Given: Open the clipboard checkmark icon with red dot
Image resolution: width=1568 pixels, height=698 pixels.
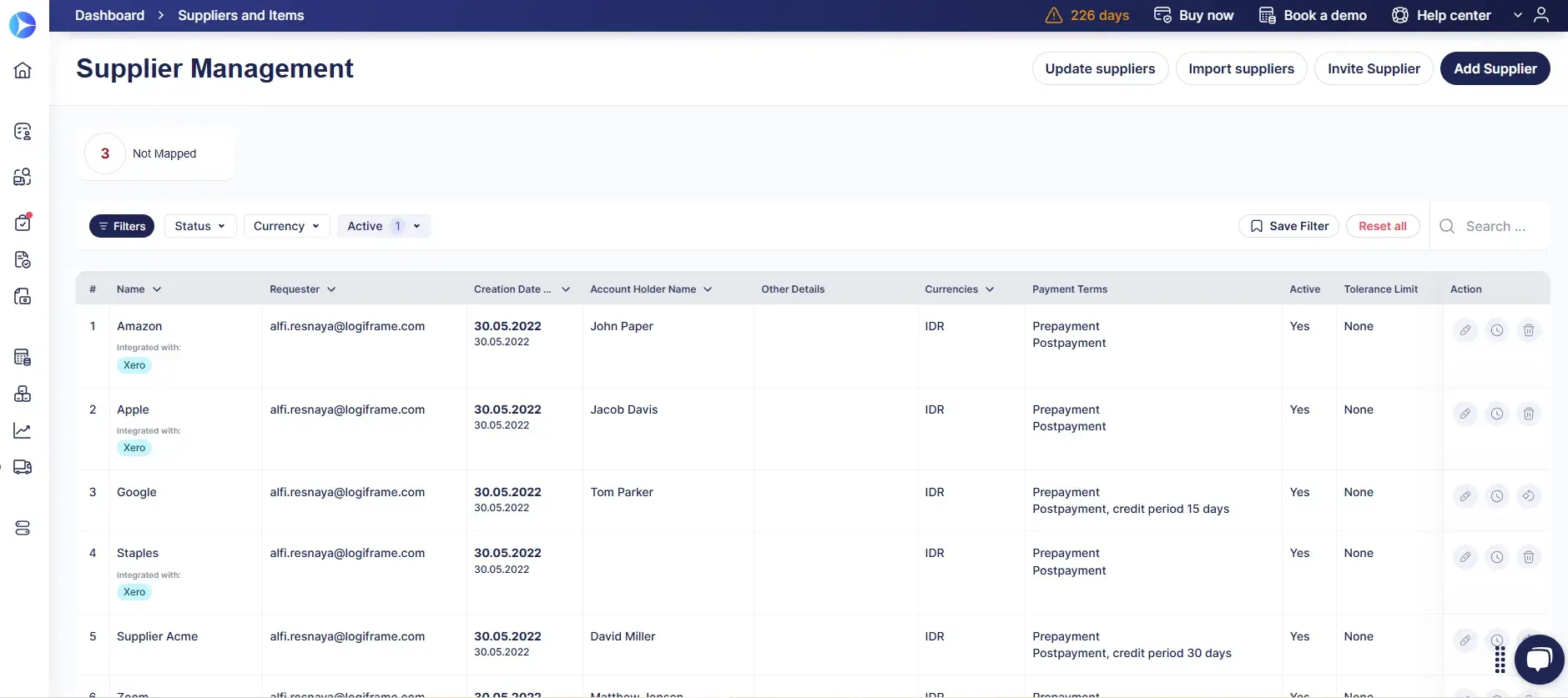Looking at the screenshot, I should 23,222.
